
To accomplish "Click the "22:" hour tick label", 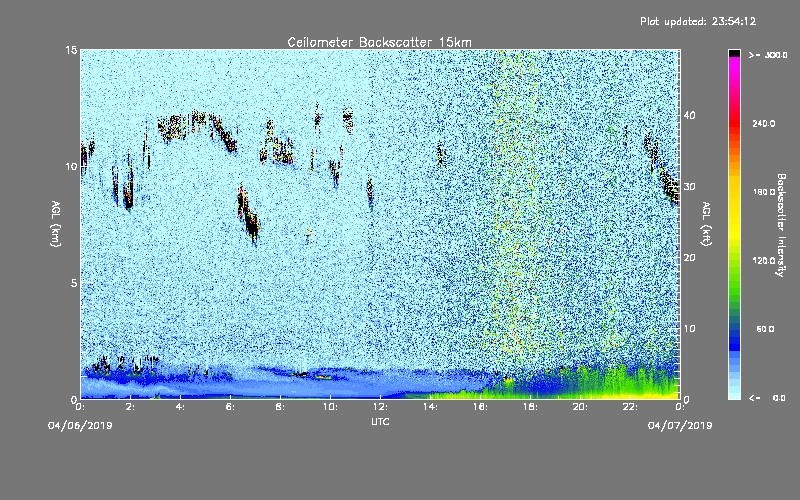I will [x=630, y=407].
